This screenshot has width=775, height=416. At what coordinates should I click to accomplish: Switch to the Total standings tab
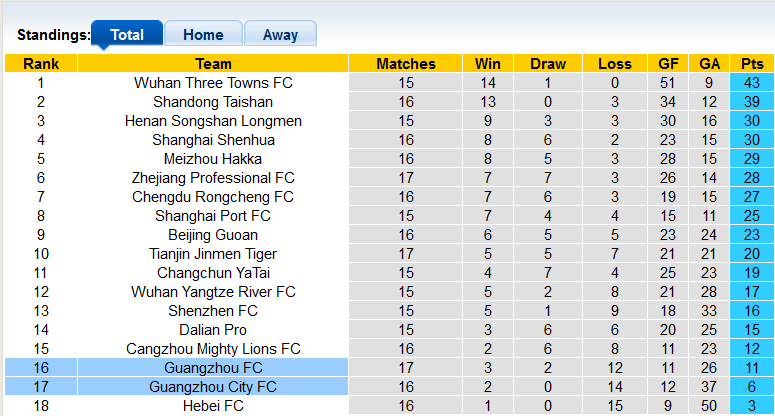(127, 34)
